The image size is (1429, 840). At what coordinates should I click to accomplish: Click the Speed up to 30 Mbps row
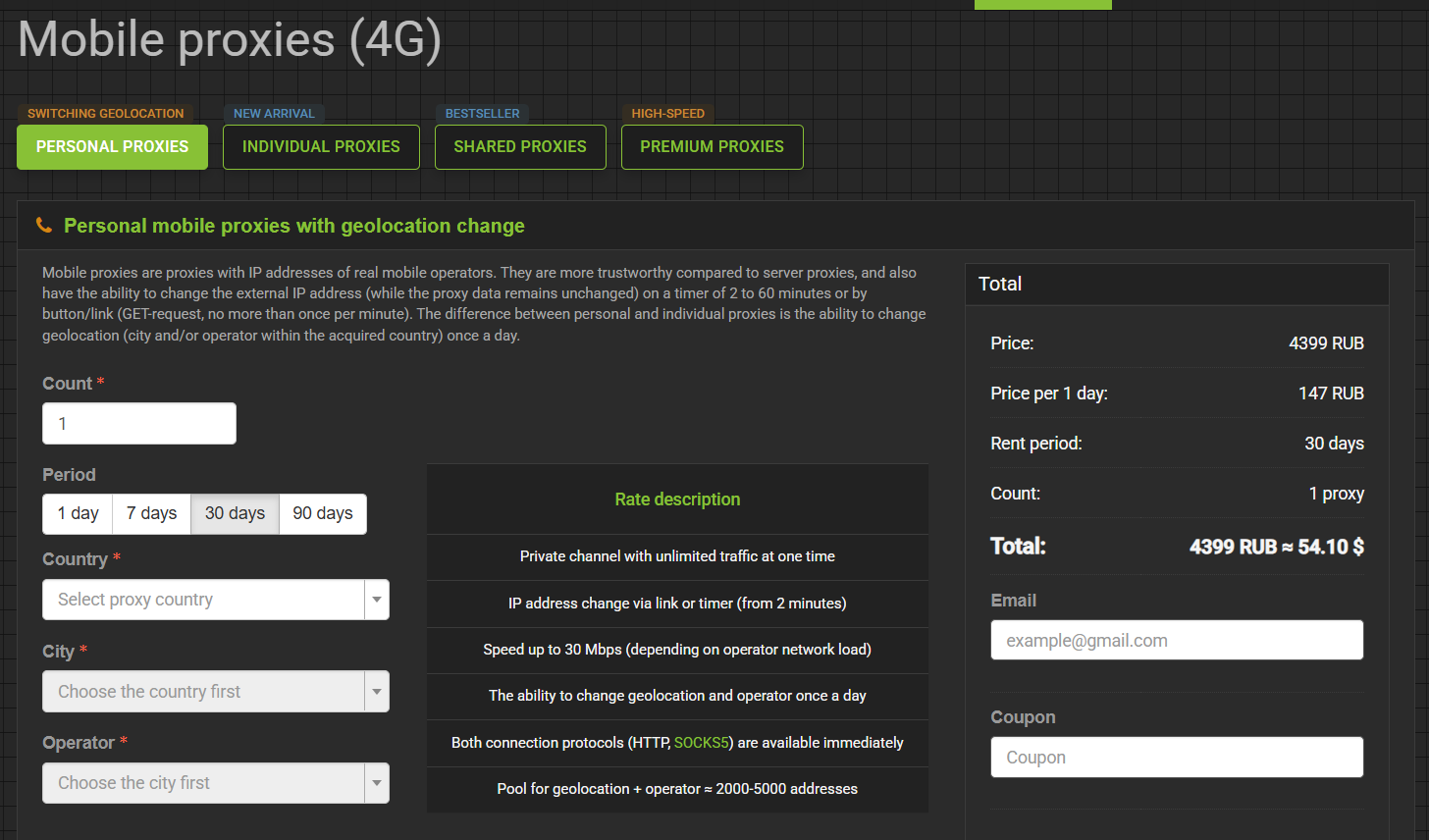pyautogui.click(x=677, y=650)
